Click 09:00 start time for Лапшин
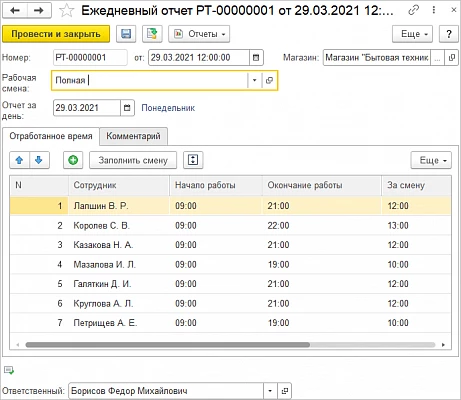The image size is (461, 400). click(x=186, y=206)
